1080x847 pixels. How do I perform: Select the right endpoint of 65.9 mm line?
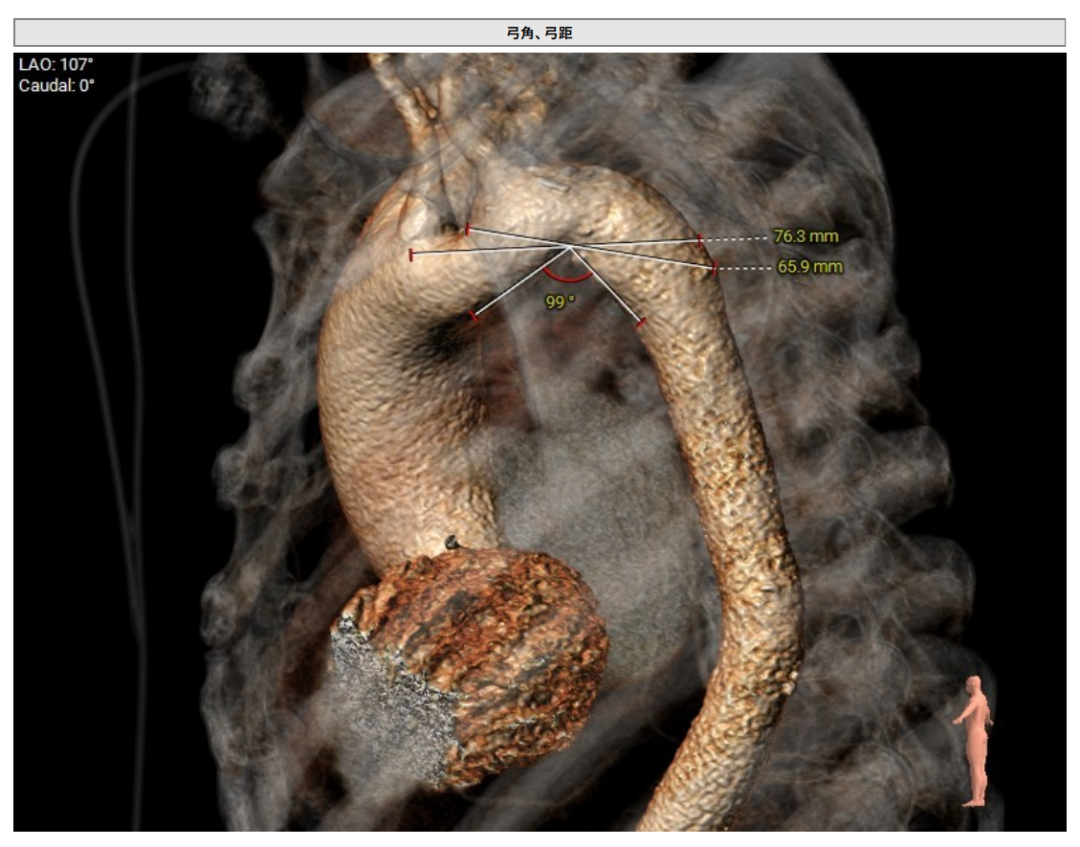[x=714, y=268]
